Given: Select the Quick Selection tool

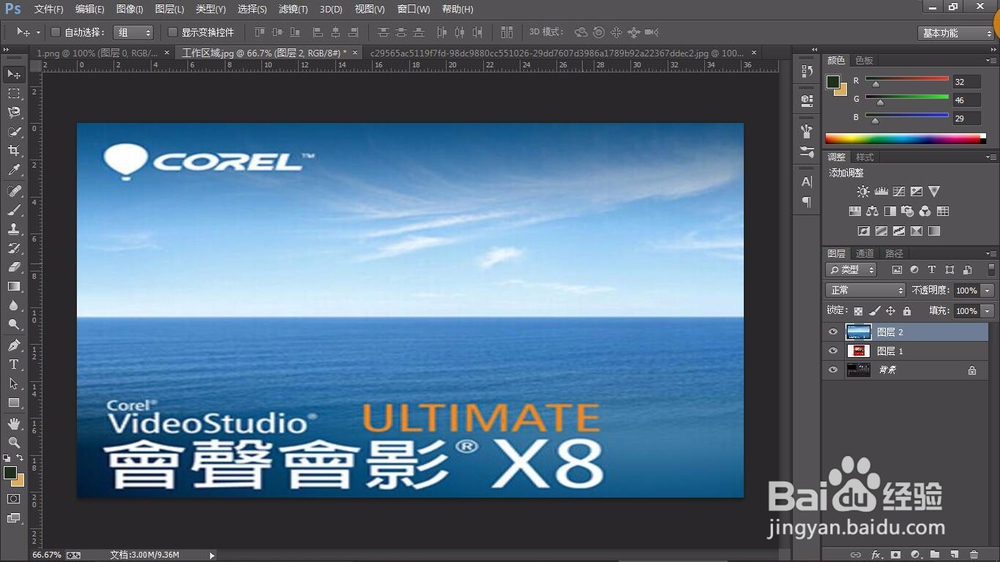Looking at the screenshot, I should click(x=13, y=132).
